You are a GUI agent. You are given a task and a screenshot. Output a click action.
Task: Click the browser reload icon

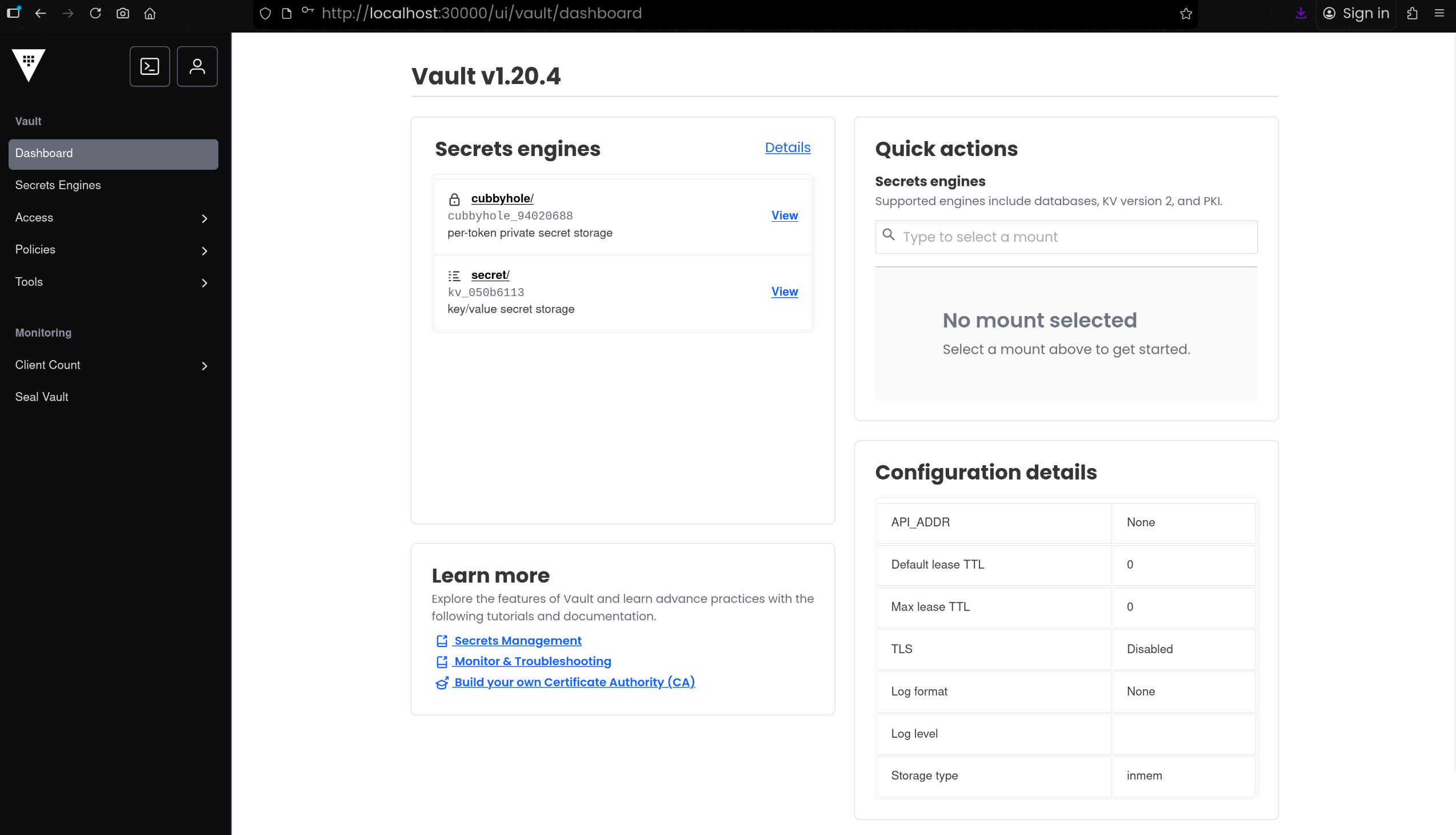coord(95,13)
